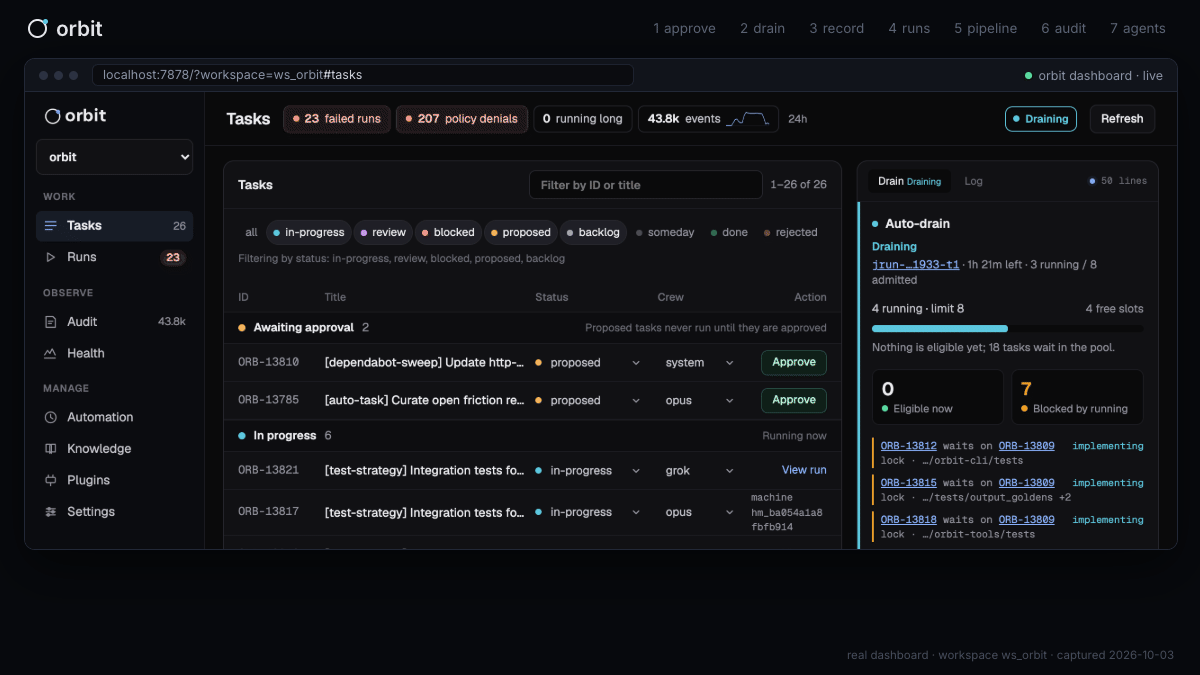The image size is (1200, 675).
Task: Open crew dropdown for ORB-13817
Action: point(699,512)
